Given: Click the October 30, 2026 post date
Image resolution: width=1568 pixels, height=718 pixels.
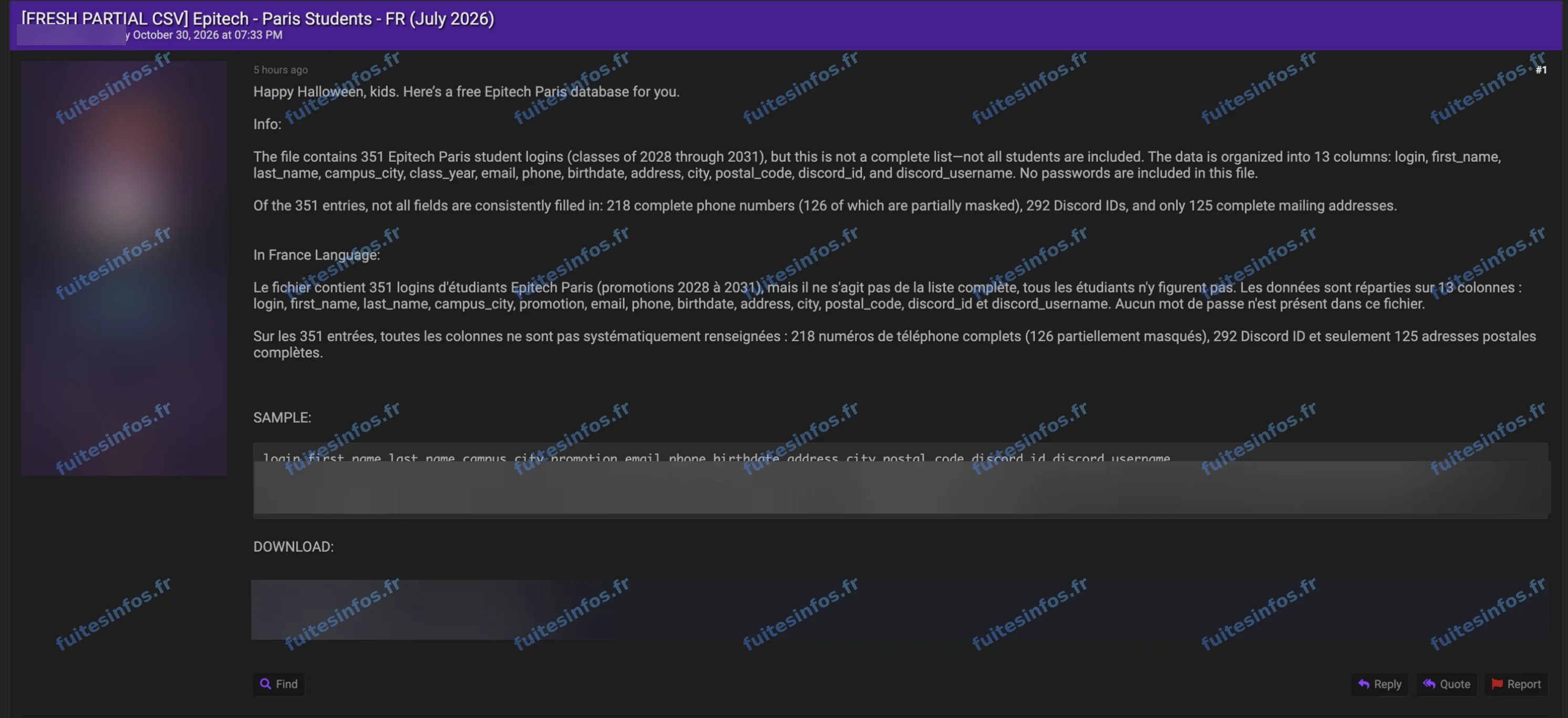Looking at the screenshot, I should pos(208,35).
